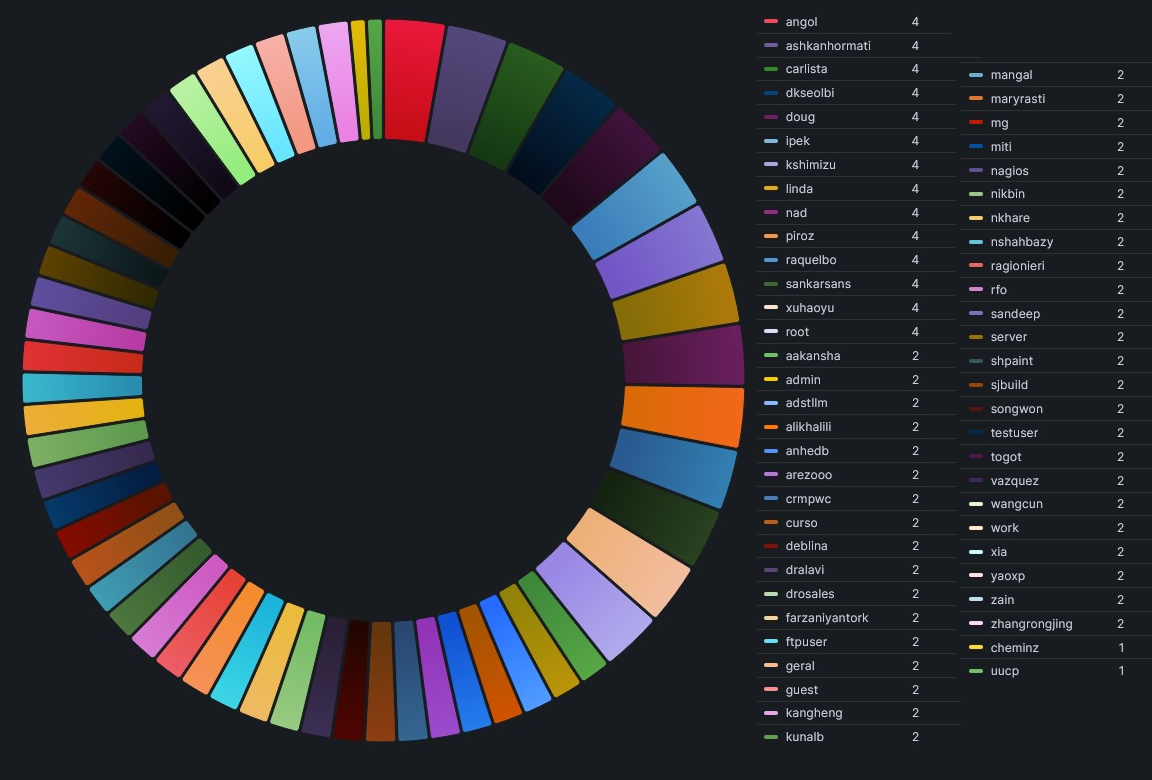Click the zhangrongjing legend label
The image size is (1152, 780).
[x=1031, y=624]
